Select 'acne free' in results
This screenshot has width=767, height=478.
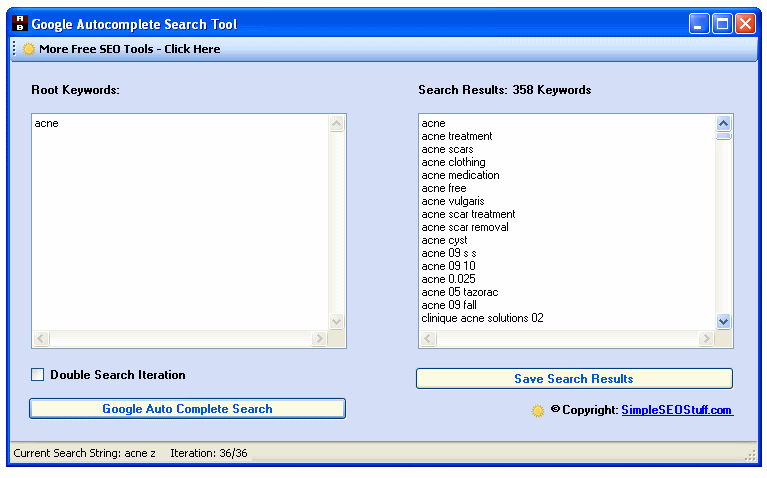tap(444, 188)
